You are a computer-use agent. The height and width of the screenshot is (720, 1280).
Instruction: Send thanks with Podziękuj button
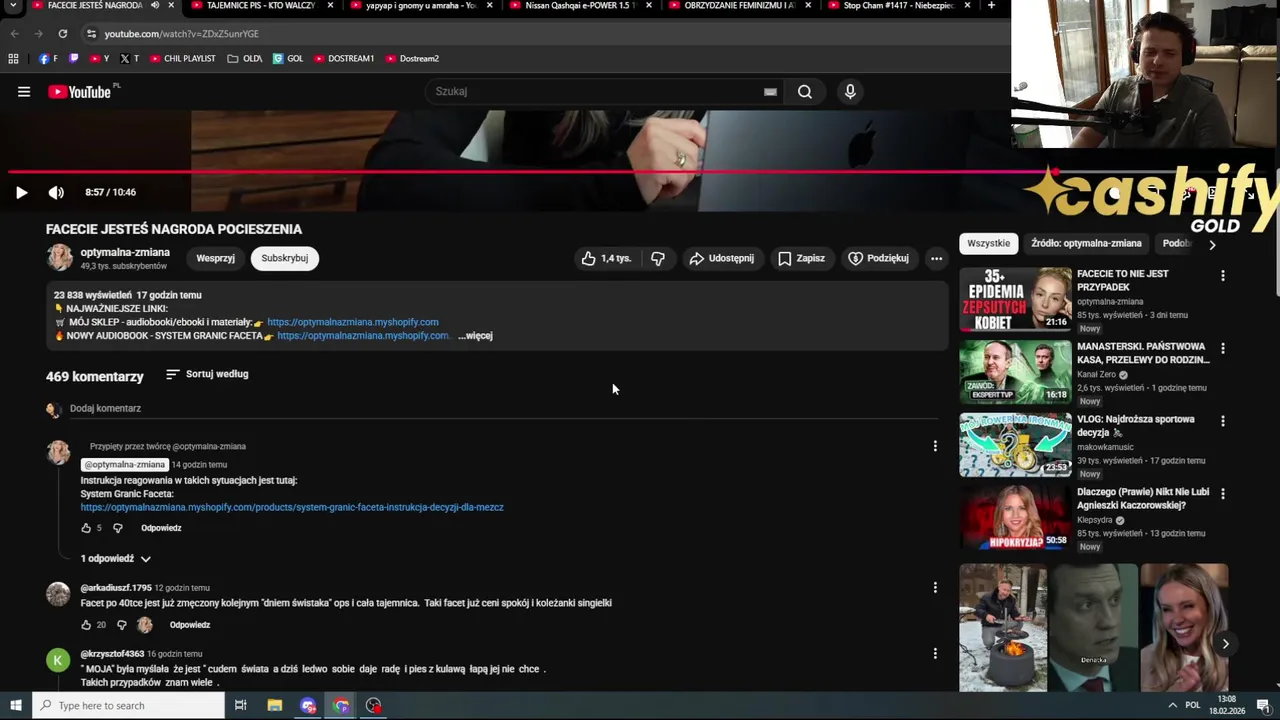[x=879, y=258]
